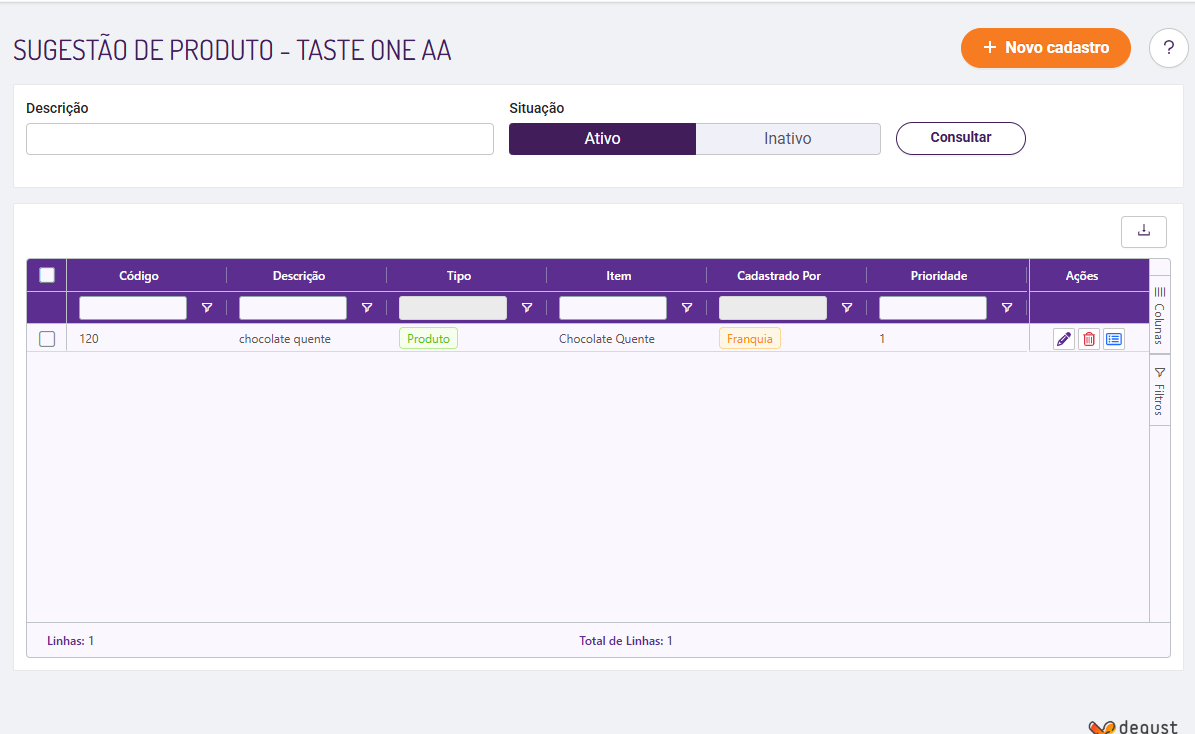The image size is (1195, 734).
Task: Switch Situação to Inativo
Action: tap(788, 139)
